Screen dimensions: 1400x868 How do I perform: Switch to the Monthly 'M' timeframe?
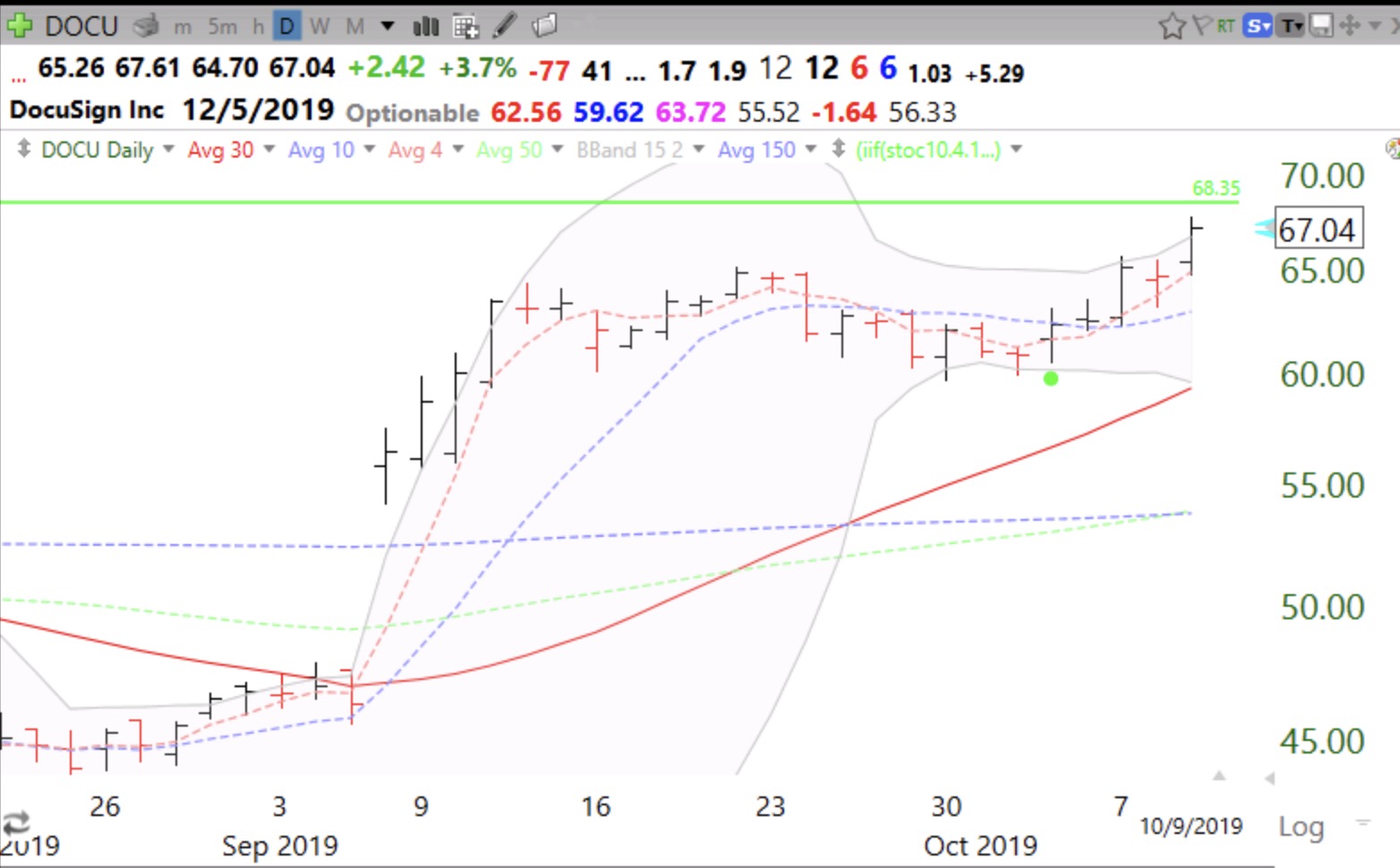point(355,27)
